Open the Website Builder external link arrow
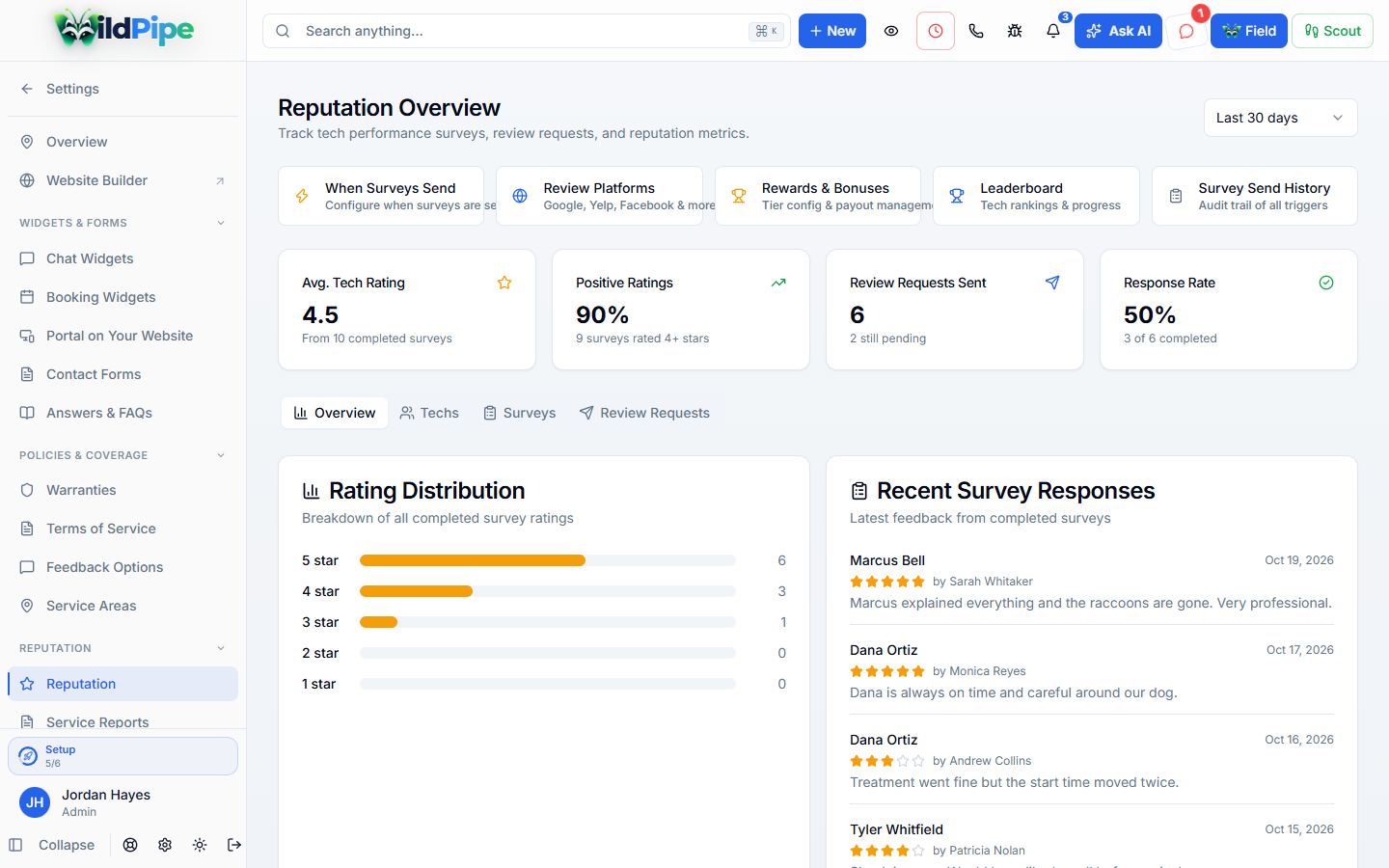 click(x=220, y=180)
